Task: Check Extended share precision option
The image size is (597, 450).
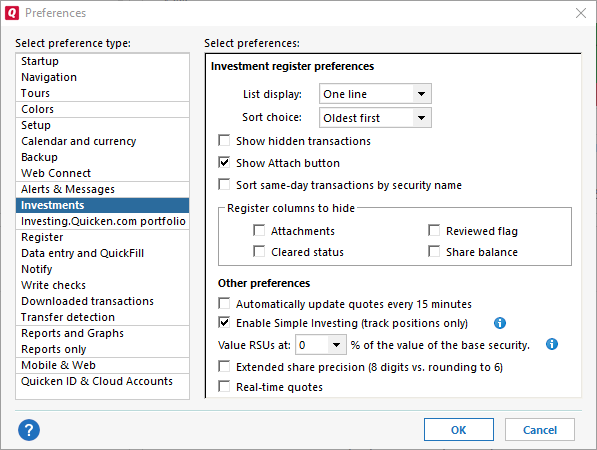Action: coord(224,367)
